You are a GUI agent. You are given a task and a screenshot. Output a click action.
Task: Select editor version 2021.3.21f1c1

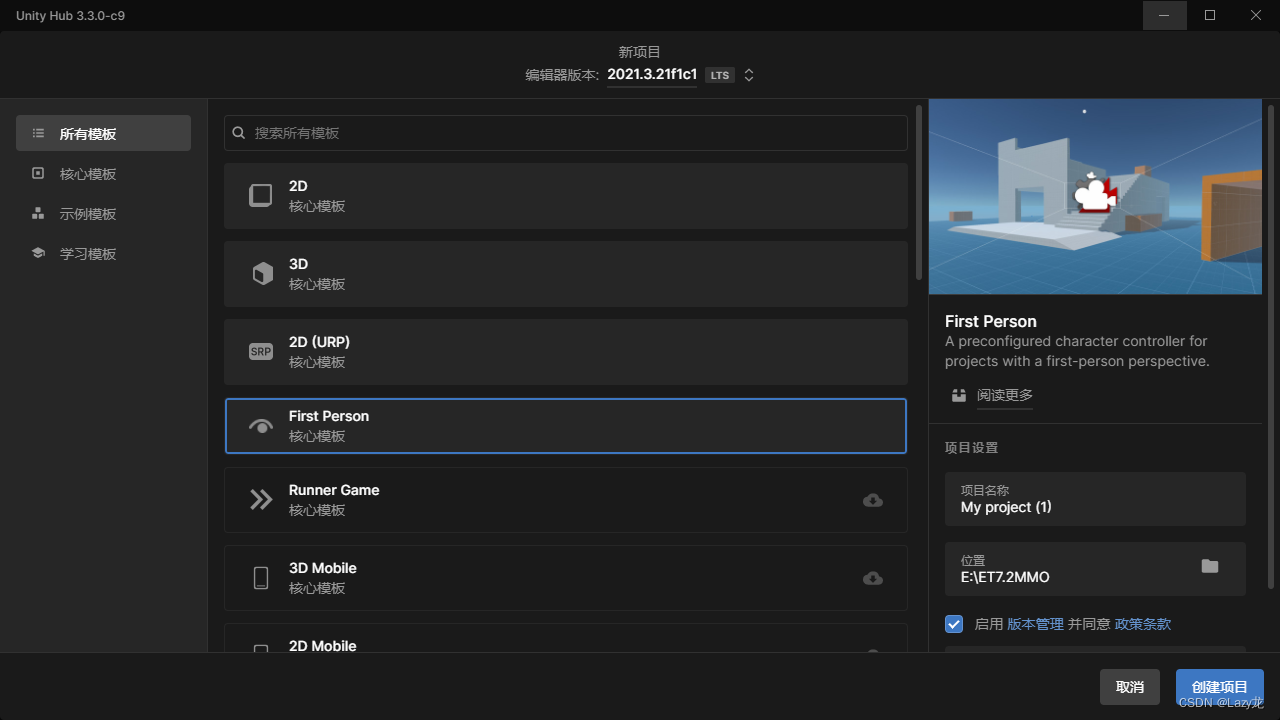(x=652, y=75)
